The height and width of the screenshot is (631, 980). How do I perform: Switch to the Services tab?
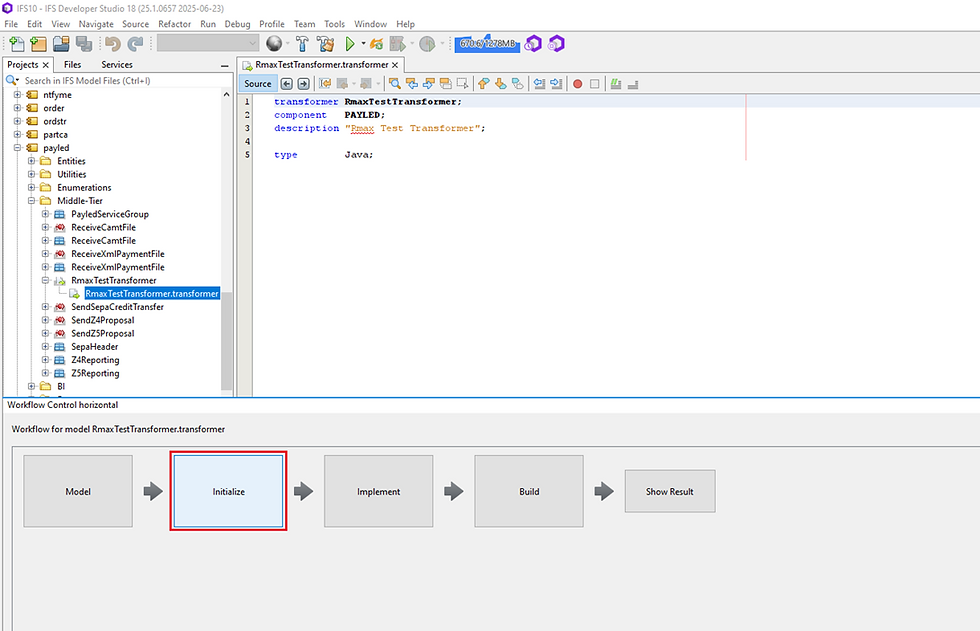(x=117, y=64)
